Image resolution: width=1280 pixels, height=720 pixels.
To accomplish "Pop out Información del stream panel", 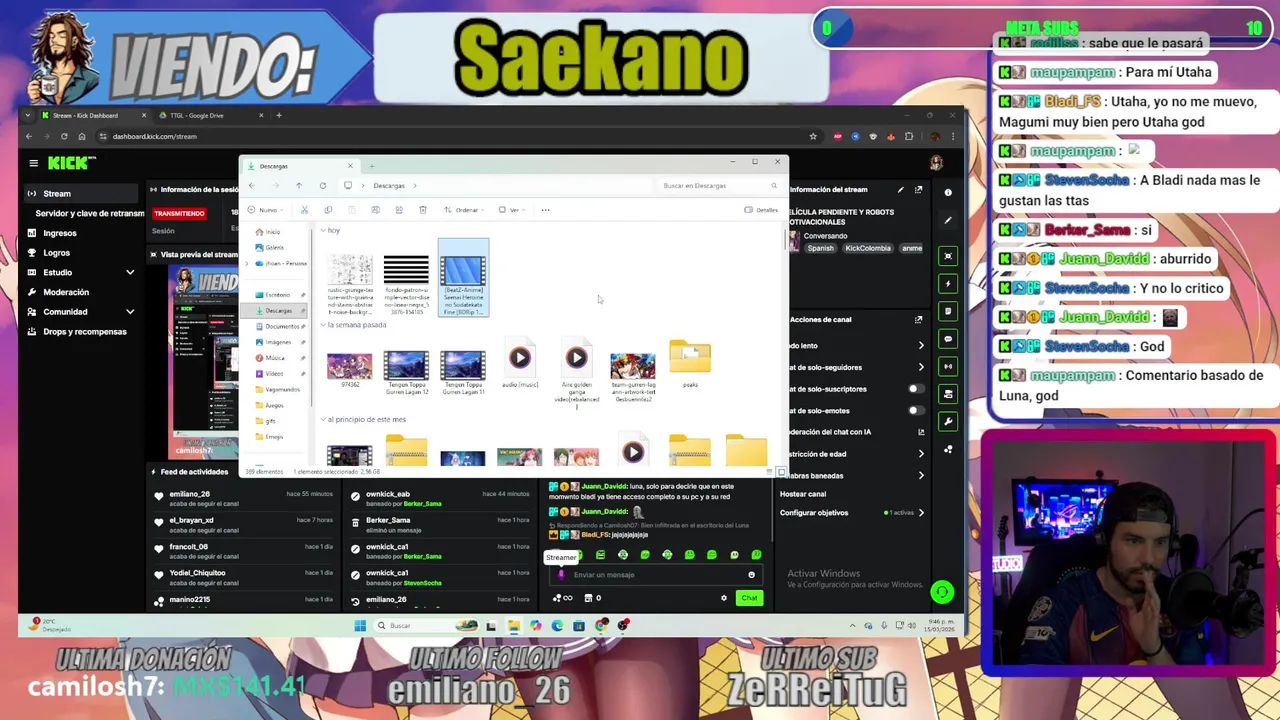I will coord(918,189).
